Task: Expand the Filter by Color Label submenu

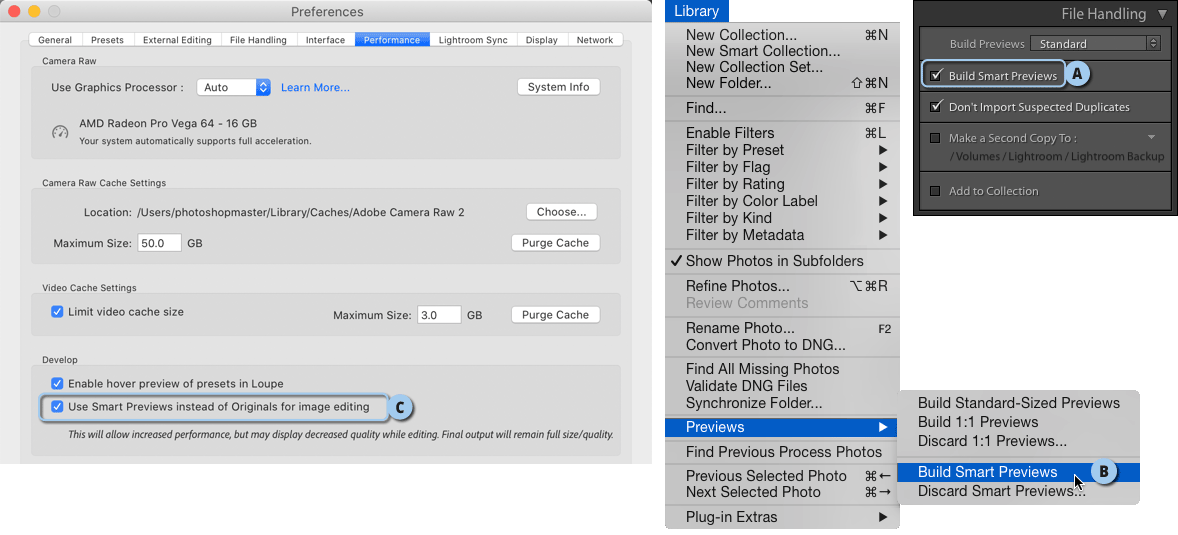Action: click(x=782, y=201)
